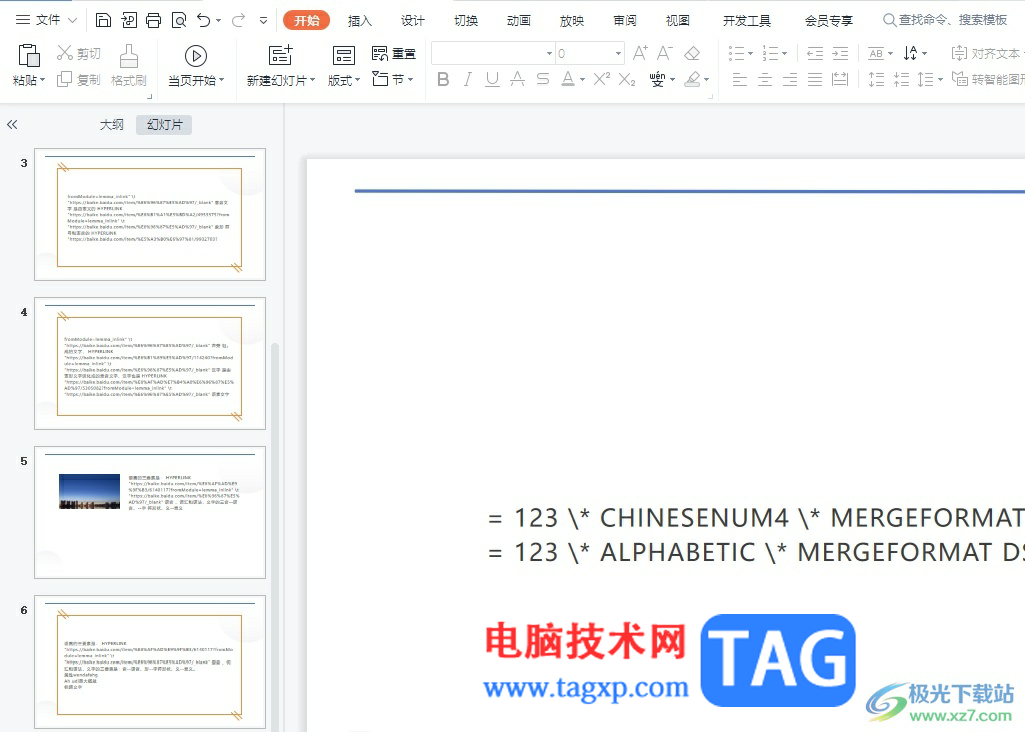Switch to the 大纲 outline tab

[111, 124]
